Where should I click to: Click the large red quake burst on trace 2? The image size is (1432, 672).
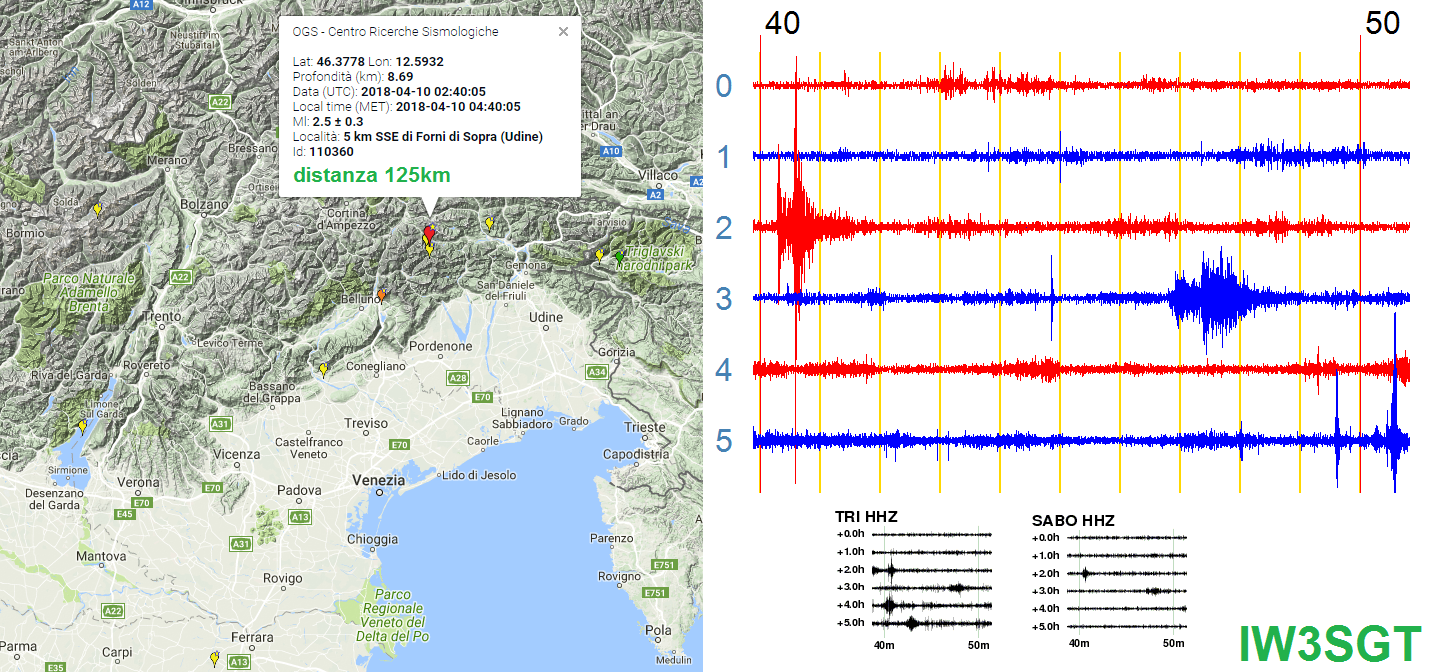pyautogui.click(x=796, y=226)
